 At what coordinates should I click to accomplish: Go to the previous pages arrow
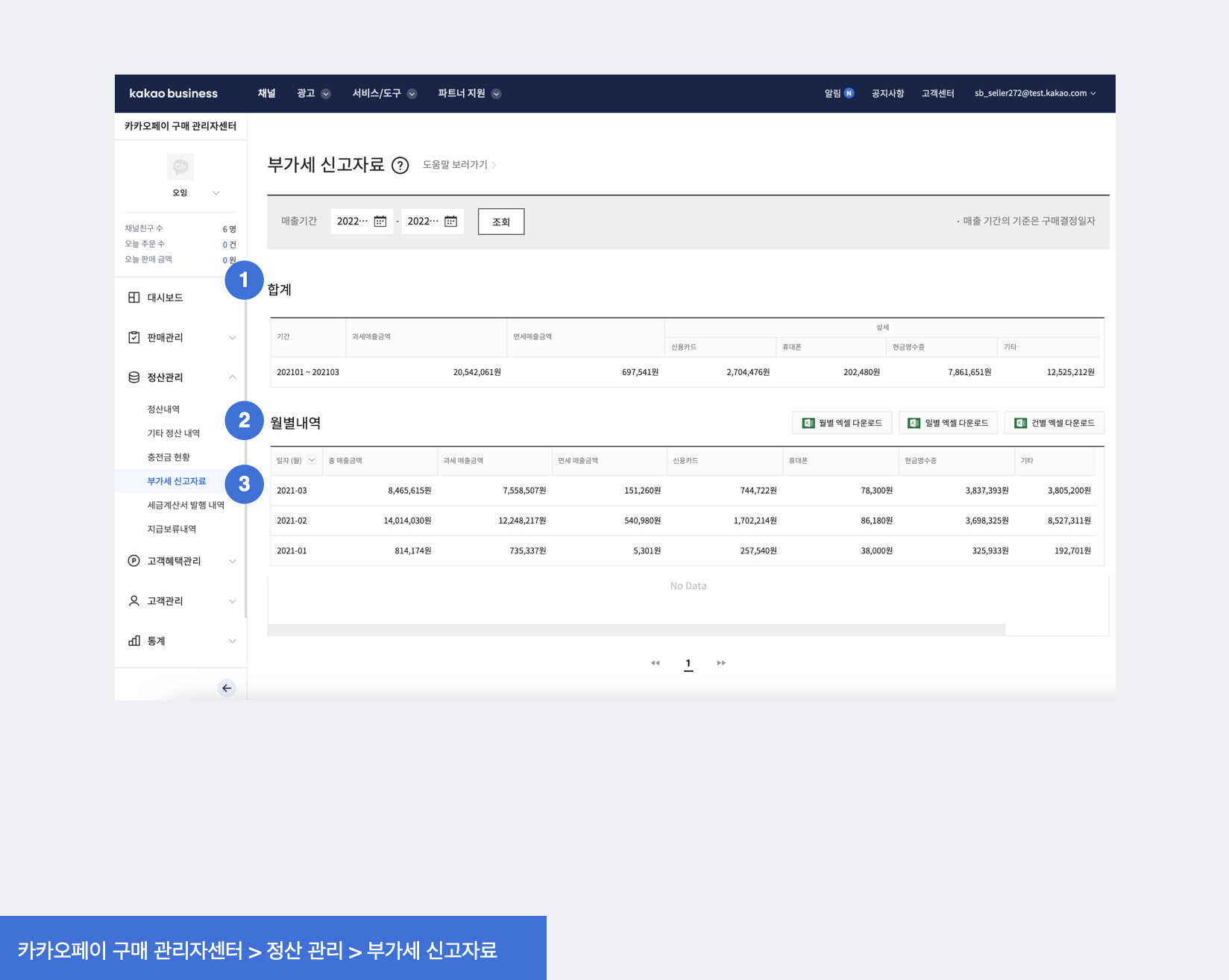[656, 663]
